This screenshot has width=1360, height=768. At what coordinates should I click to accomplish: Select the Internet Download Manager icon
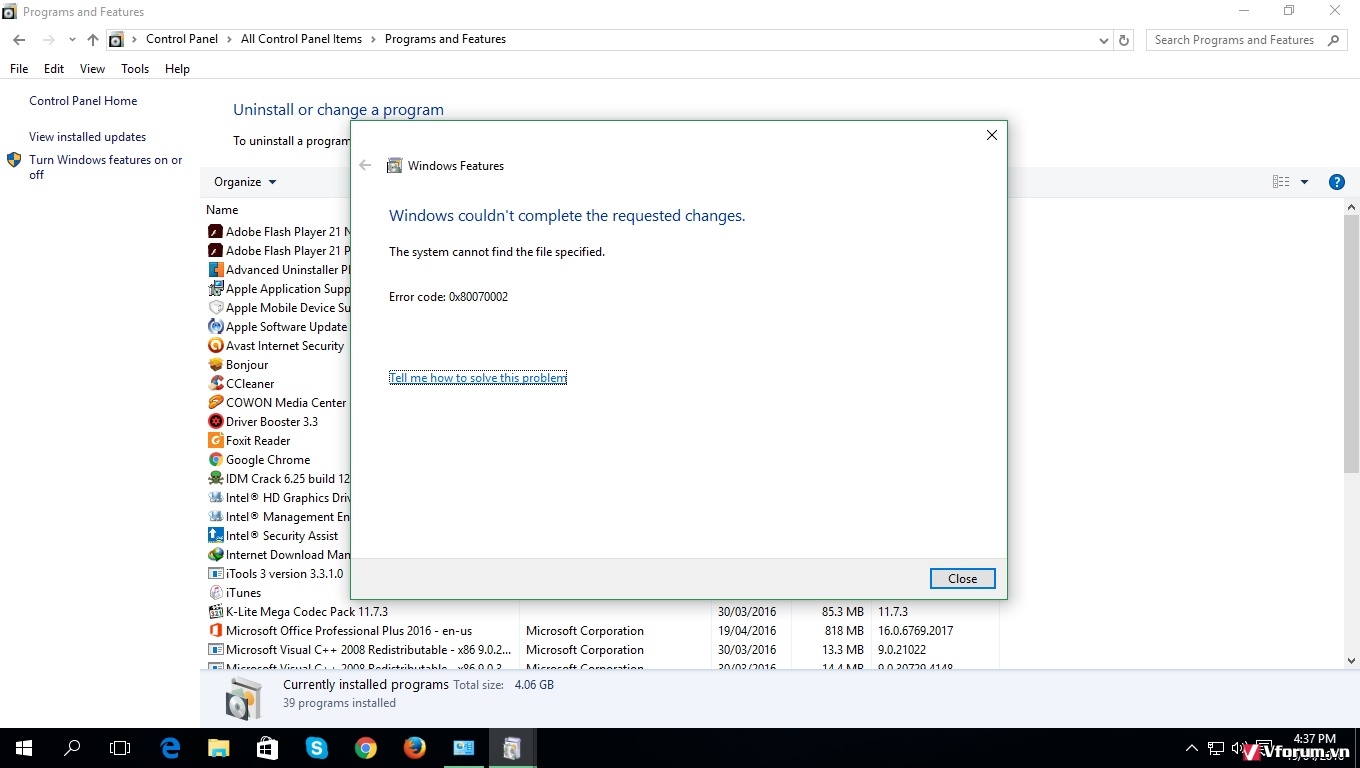(215, 555)
